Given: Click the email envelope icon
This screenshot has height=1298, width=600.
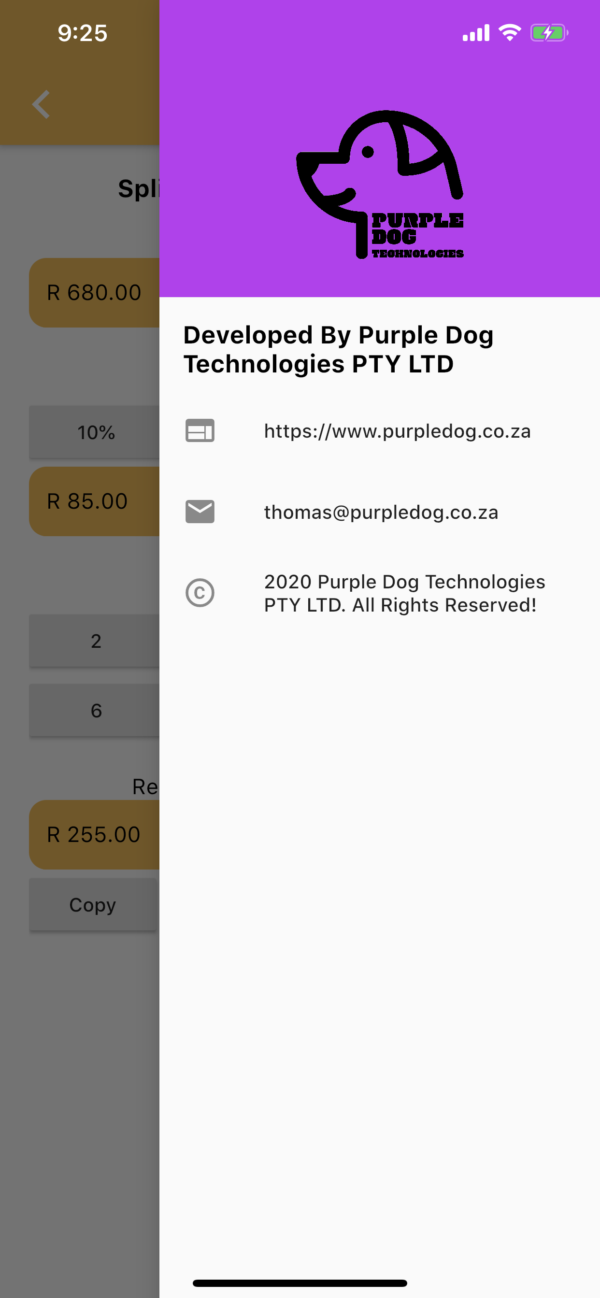Looking at the screenshot, I should [200, 512].
